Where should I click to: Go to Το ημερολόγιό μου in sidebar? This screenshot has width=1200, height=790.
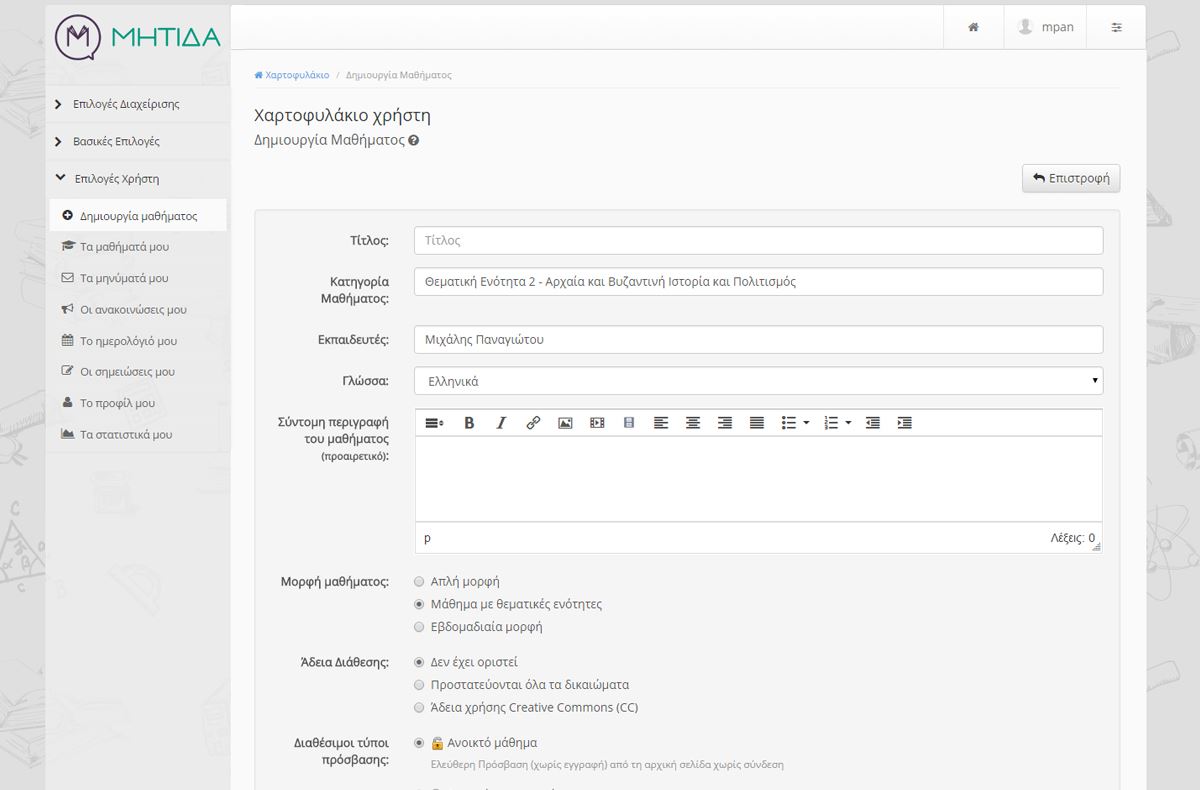(128, 341)
